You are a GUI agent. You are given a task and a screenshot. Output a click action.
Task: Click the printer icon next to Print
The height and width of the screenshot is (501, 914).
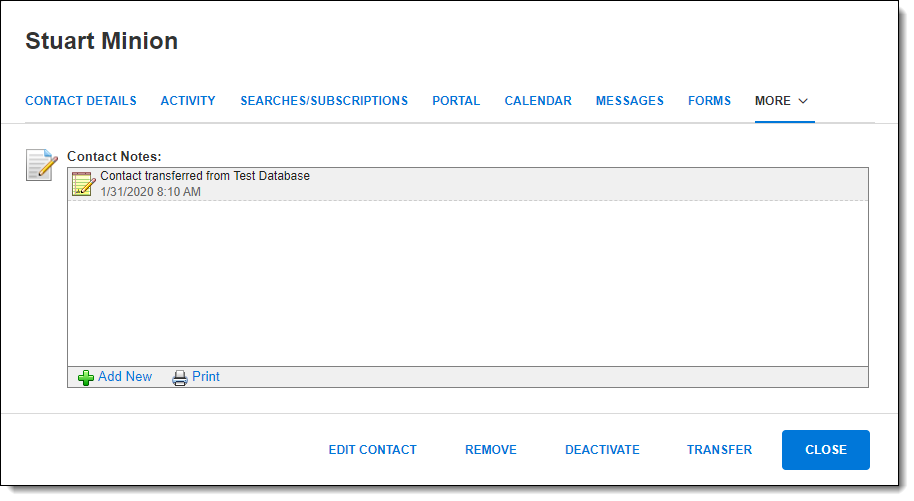pos(180,378)
